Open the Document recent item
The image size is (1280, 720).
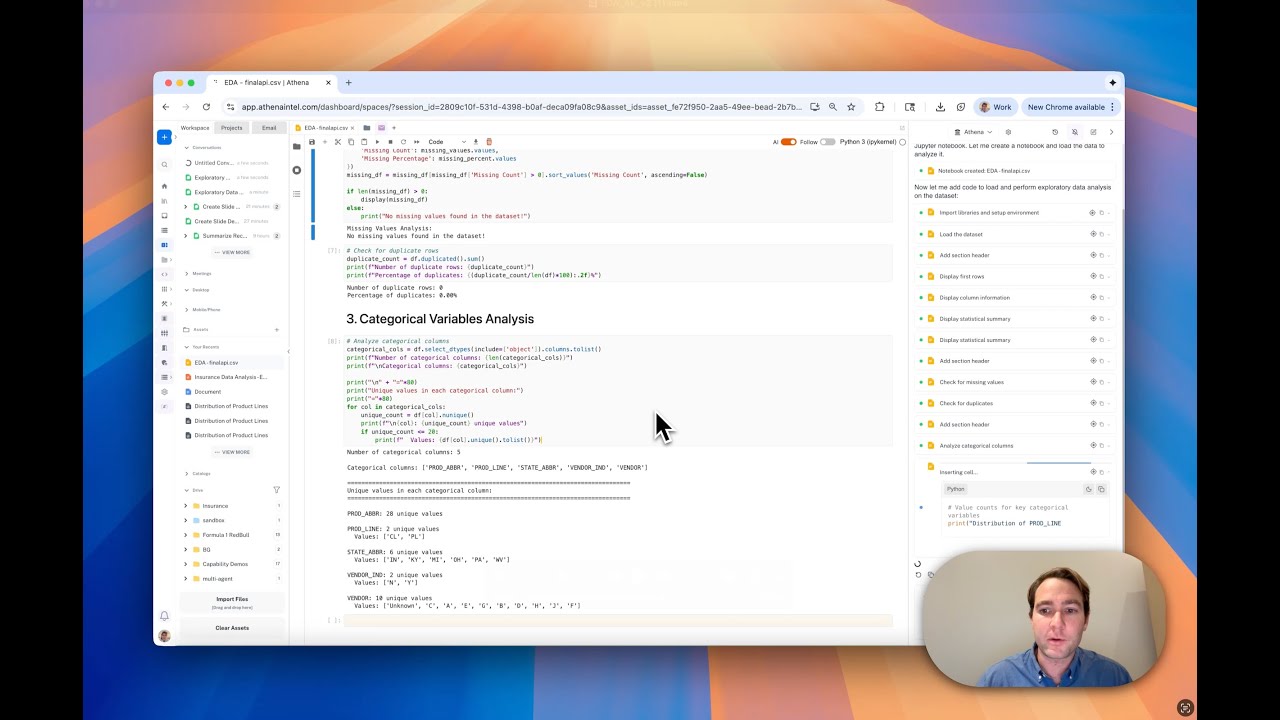click(x=208, y=392)
